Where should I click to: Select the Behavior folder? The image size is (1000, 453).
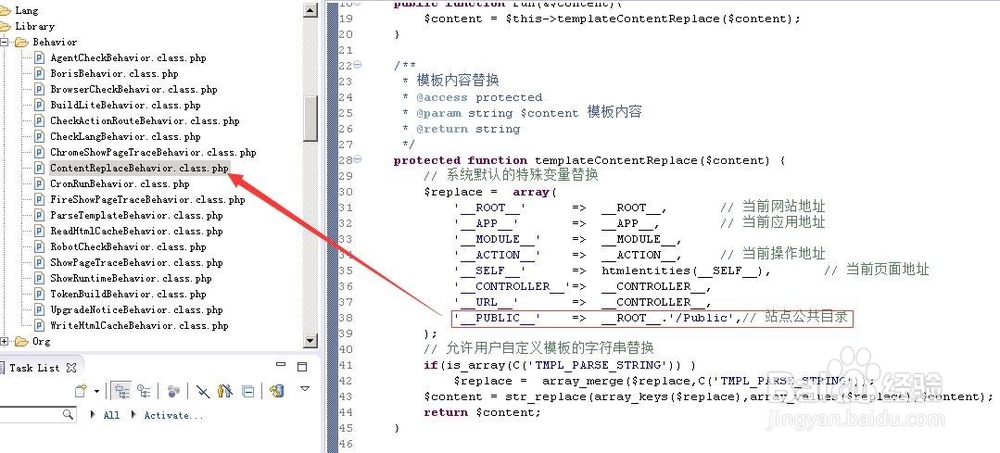point(55,42)
